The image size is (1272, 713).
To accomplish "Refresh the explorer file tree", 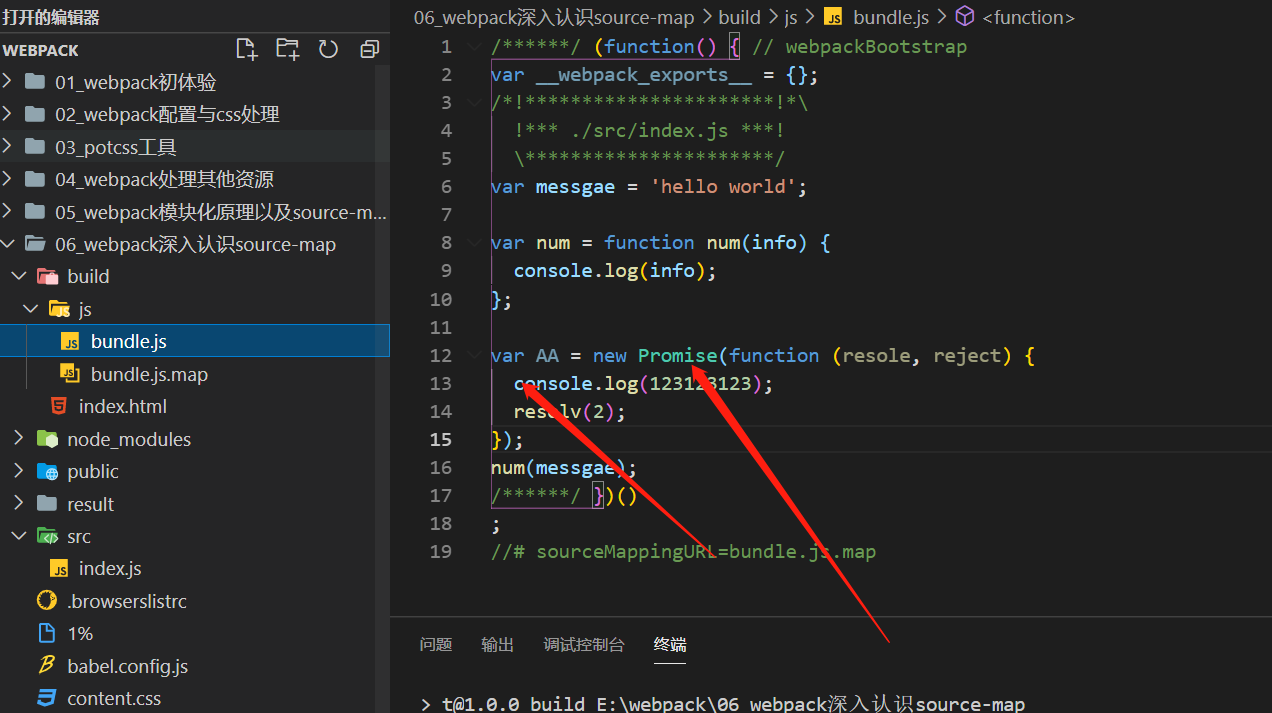I will [x=328, y=49].
